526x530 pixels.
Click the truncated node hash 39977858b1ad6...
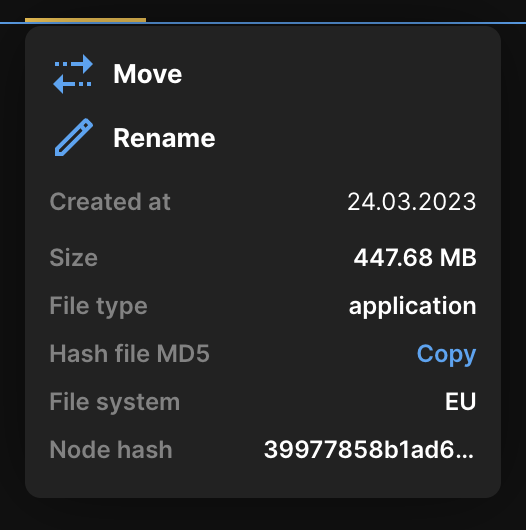369,450
